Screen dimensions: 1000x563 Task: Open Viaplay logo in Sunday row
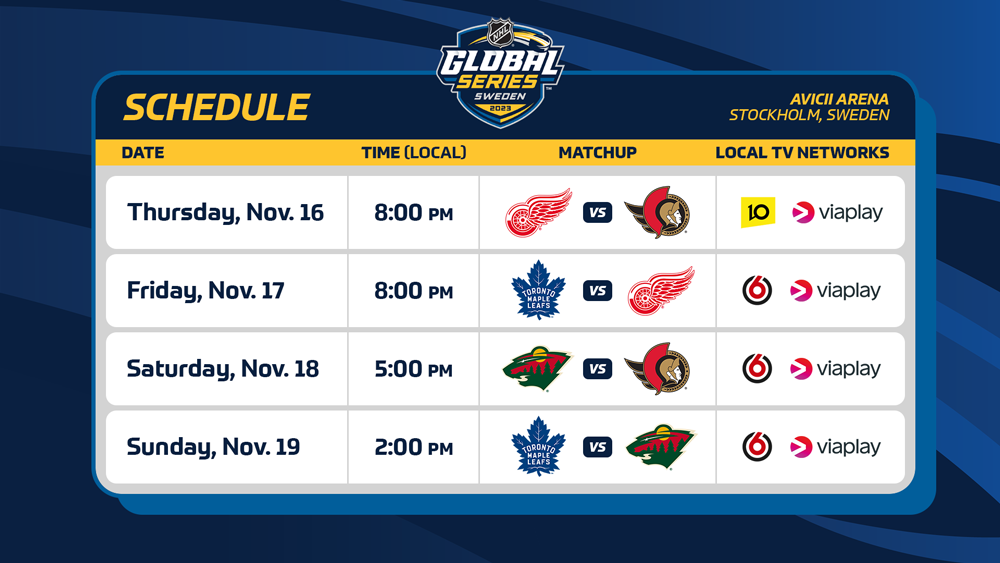tap(837, 446)
